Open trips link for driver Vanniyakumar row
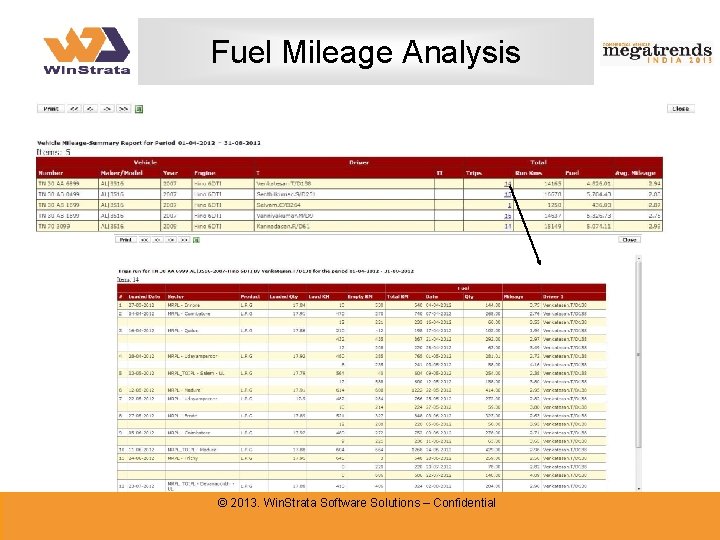The width and height of the screenshot is (720, 540). tap(507, 216)
